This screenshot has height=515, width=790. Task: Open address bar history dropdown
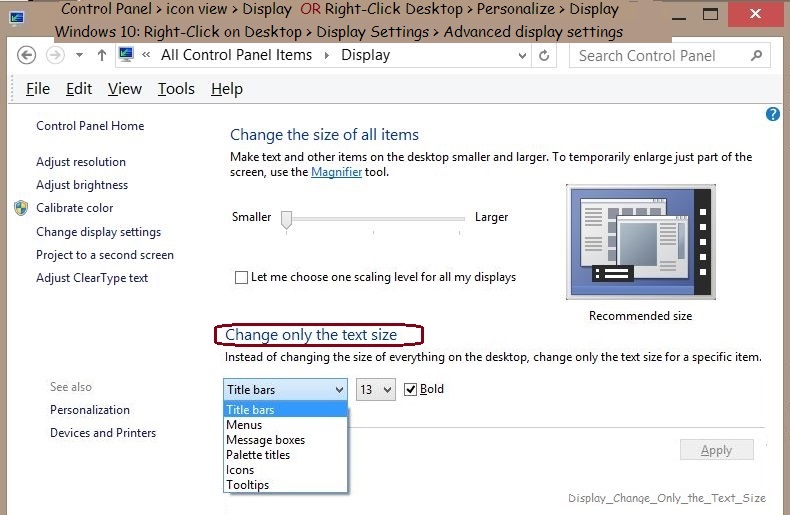[522, 55]
